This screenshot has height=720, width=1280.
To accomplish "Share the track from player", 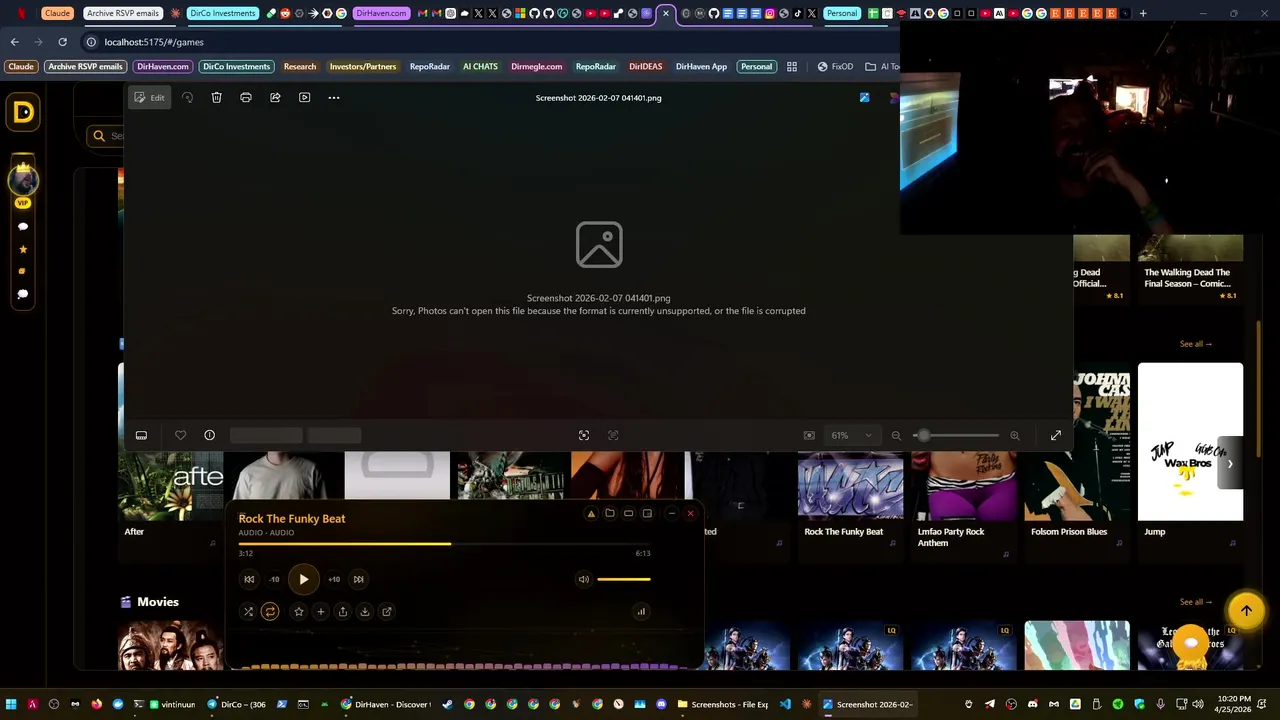I will (x=342, y=612).
